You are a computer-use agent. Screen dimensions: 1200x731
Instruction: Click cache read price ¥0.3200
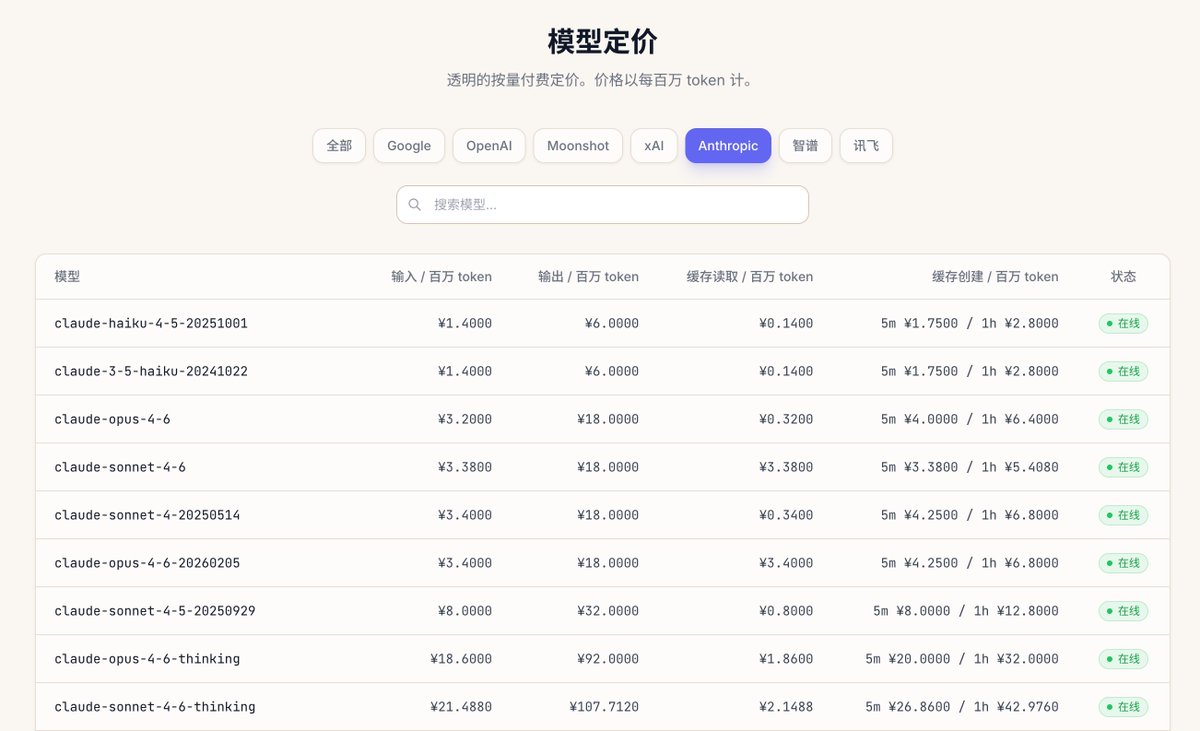click(x=786, y=419)
